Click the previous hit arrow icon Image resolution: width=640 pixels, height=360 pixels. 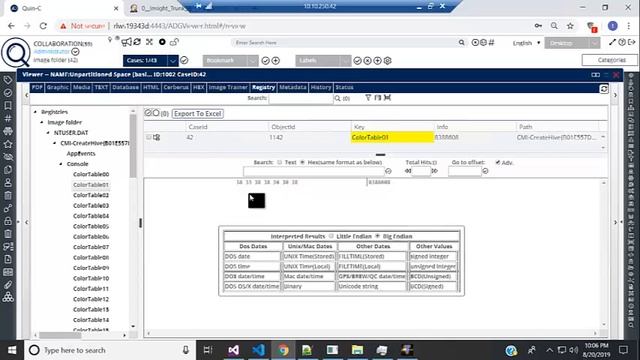[x=408, y=171]
